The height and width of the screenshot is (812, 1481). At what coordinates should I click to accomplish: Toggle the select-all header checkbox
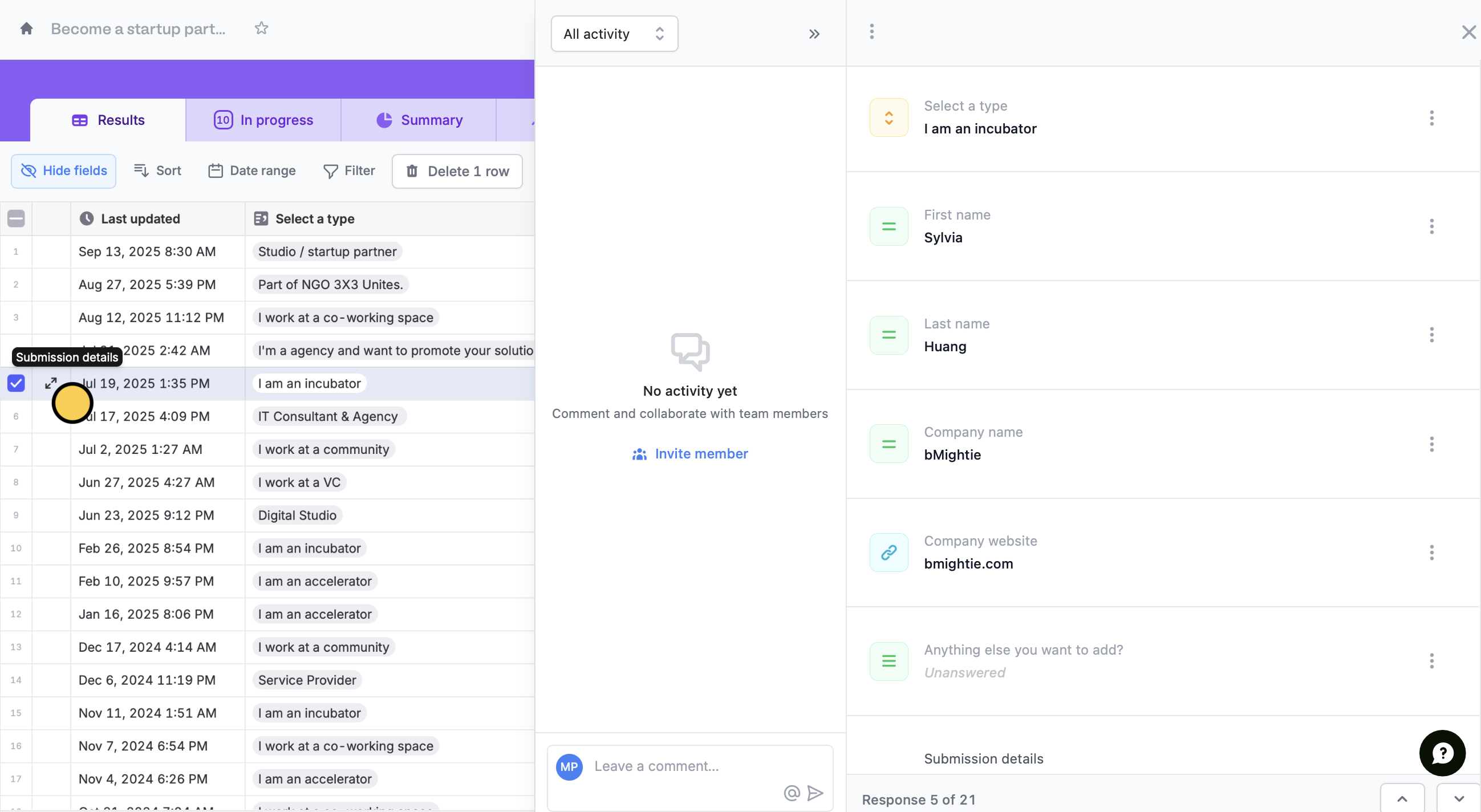16,218
